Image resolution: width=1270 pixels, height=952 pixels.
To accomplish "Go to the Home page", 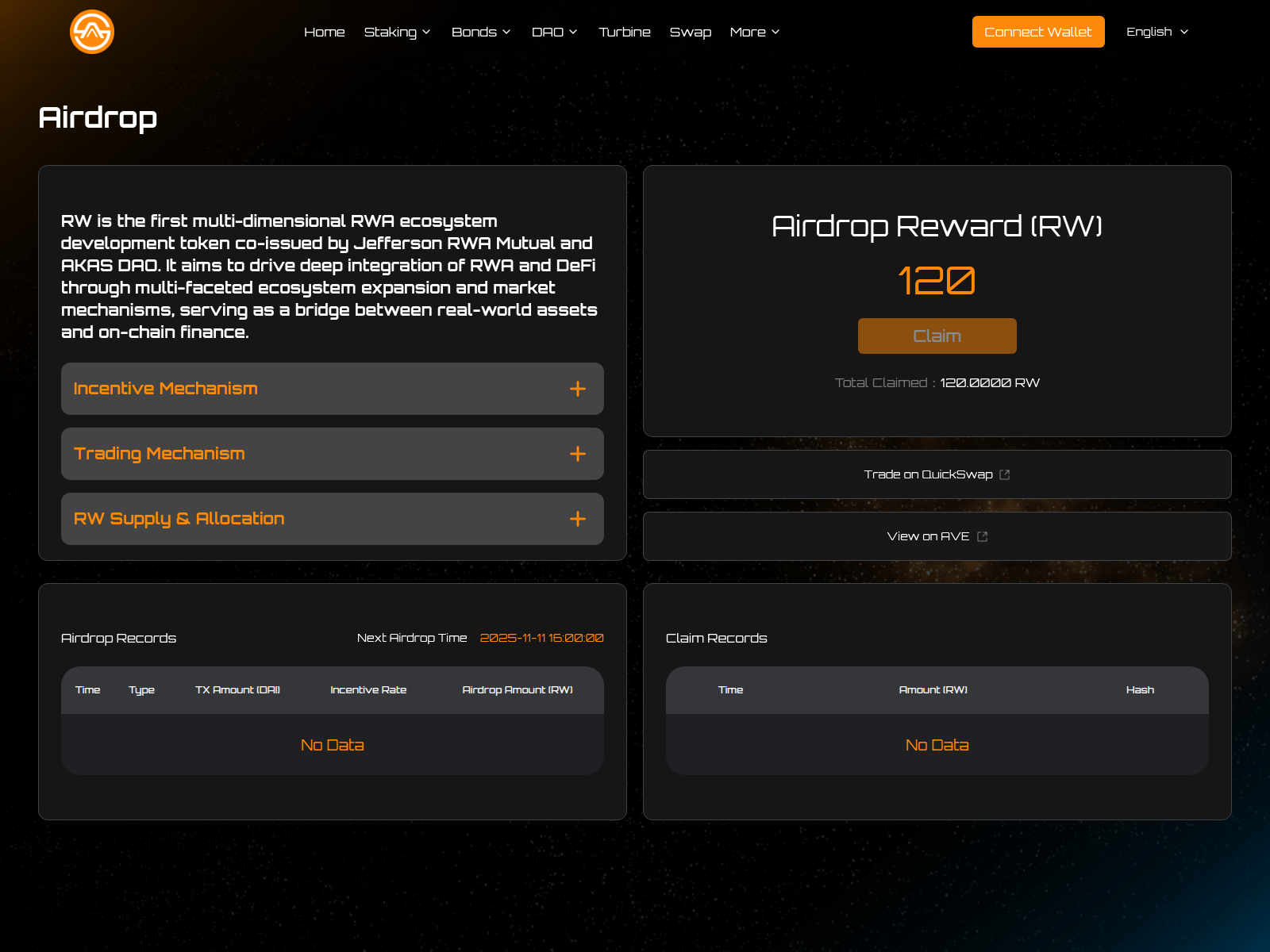I will click(324, 32).
